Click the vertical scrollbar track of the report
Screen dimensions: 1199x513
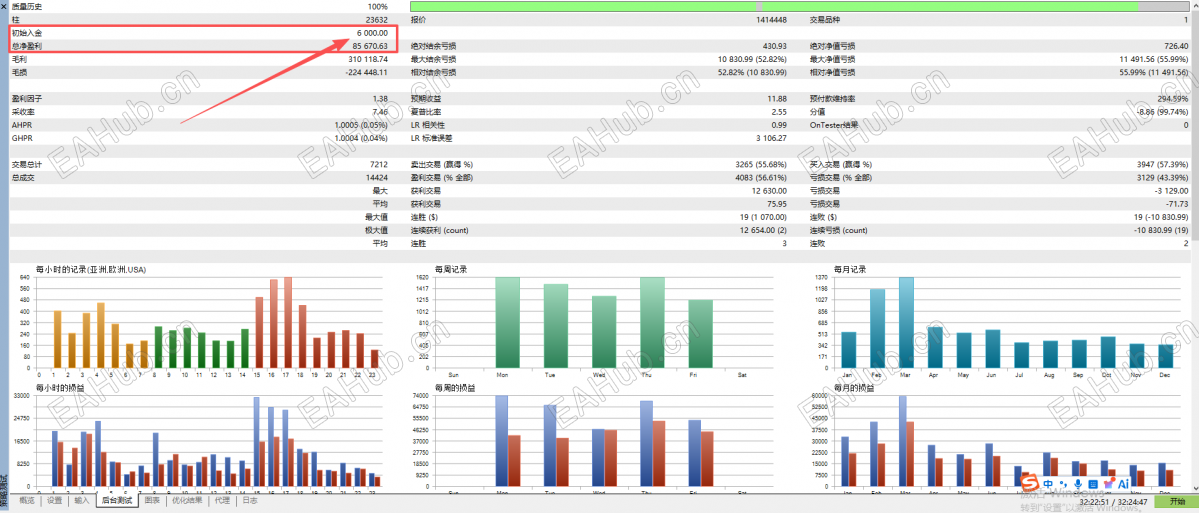(1194, 245)
